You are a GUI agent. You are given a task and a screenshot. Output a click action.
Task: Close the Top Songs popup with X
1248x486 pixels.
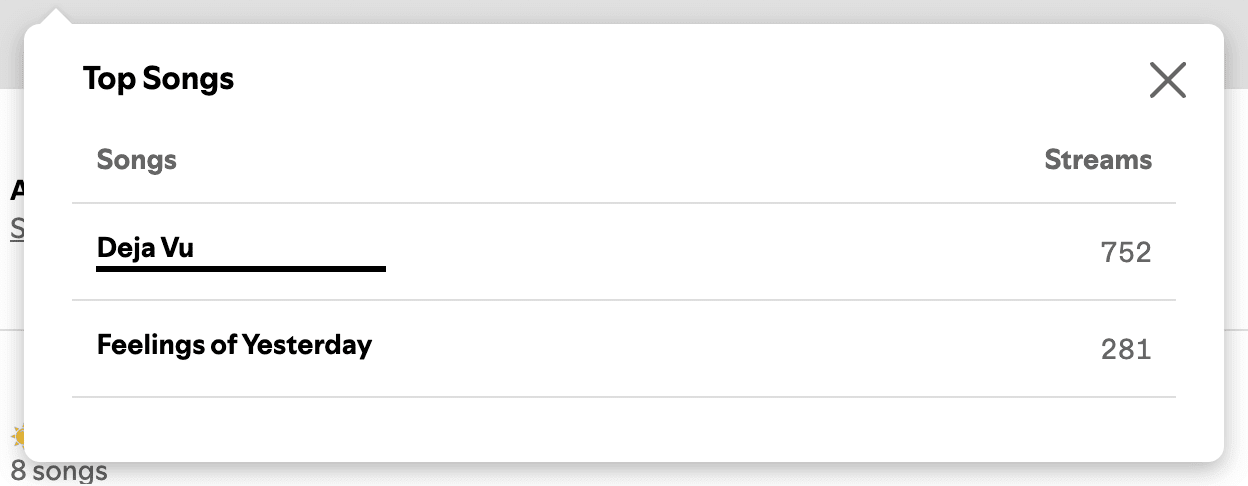[x=1167, y=80]
